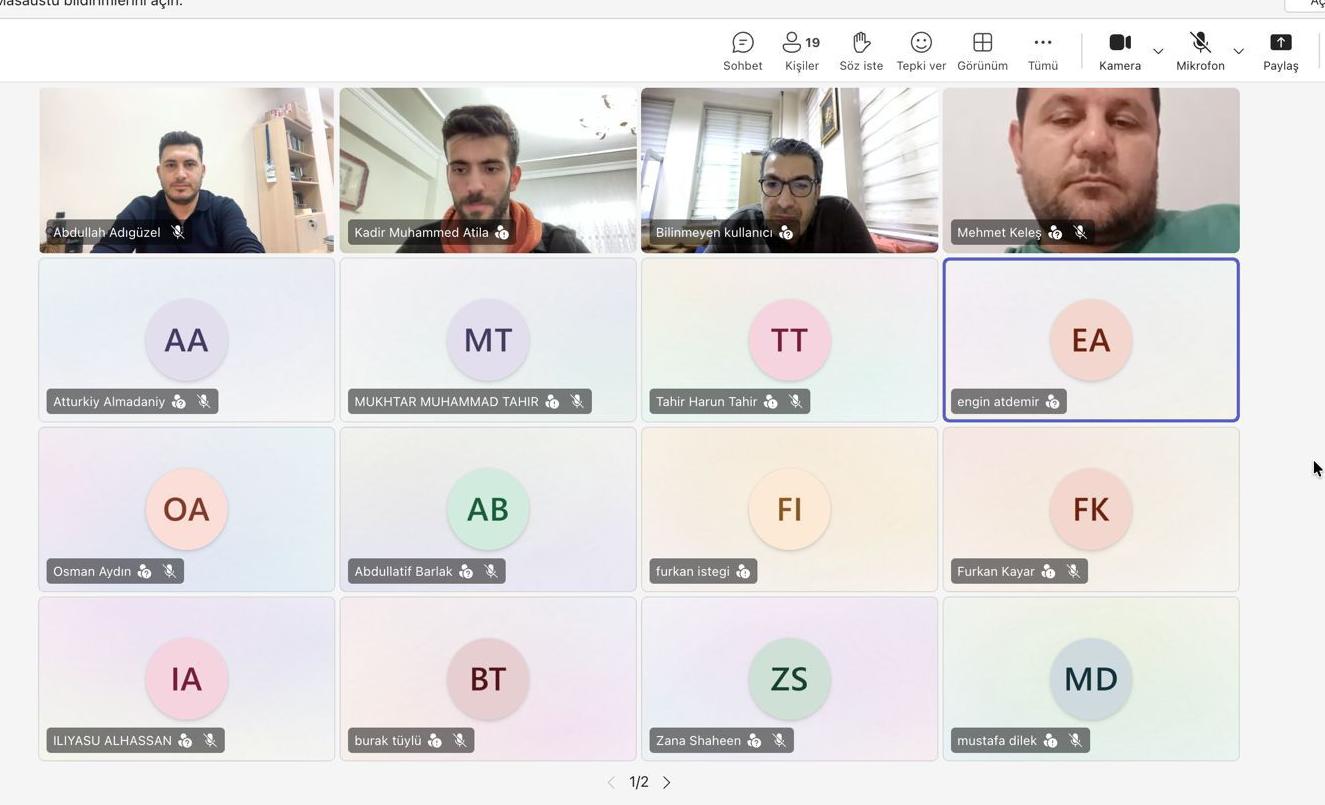Go to next participants page
The height and width of the screenshot is (805, 1325).
[x=667, y=782]
